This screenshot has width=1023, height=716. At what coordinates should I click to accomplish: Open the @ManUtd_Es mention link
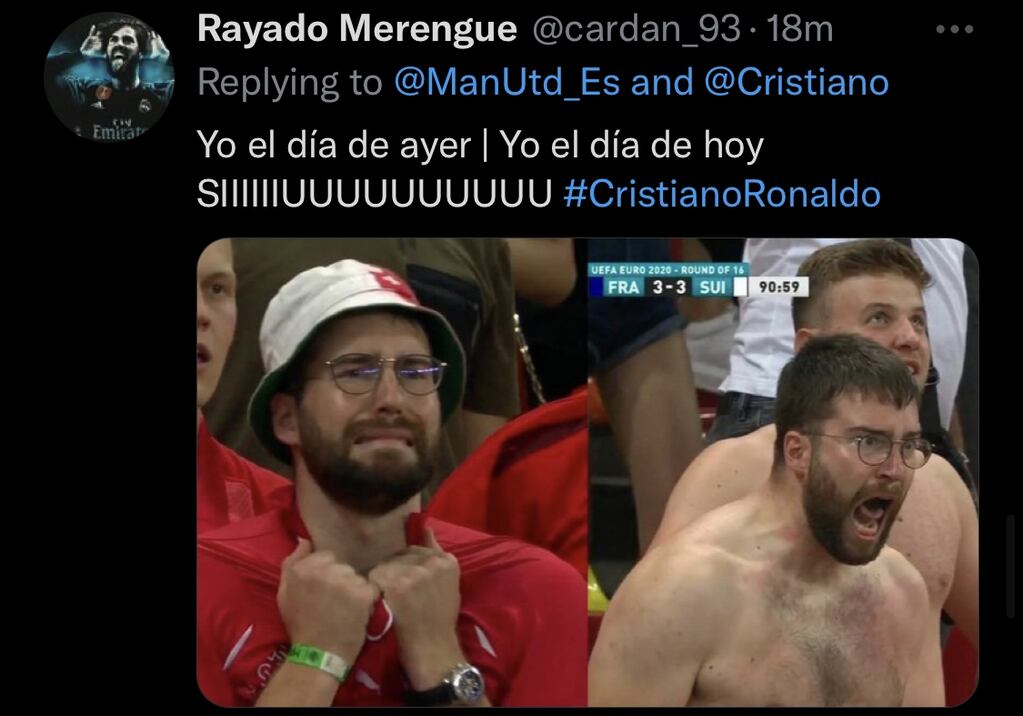coord(507,83)
